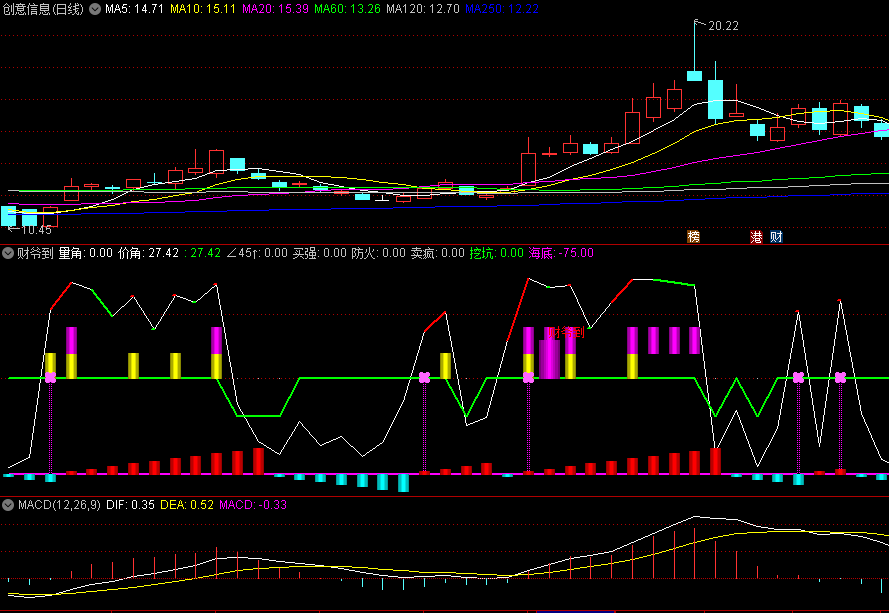Click the 榜 marker icon under the candles
Image resolution: width=889 pixels, height=613 pixels.
coord(693,236)
